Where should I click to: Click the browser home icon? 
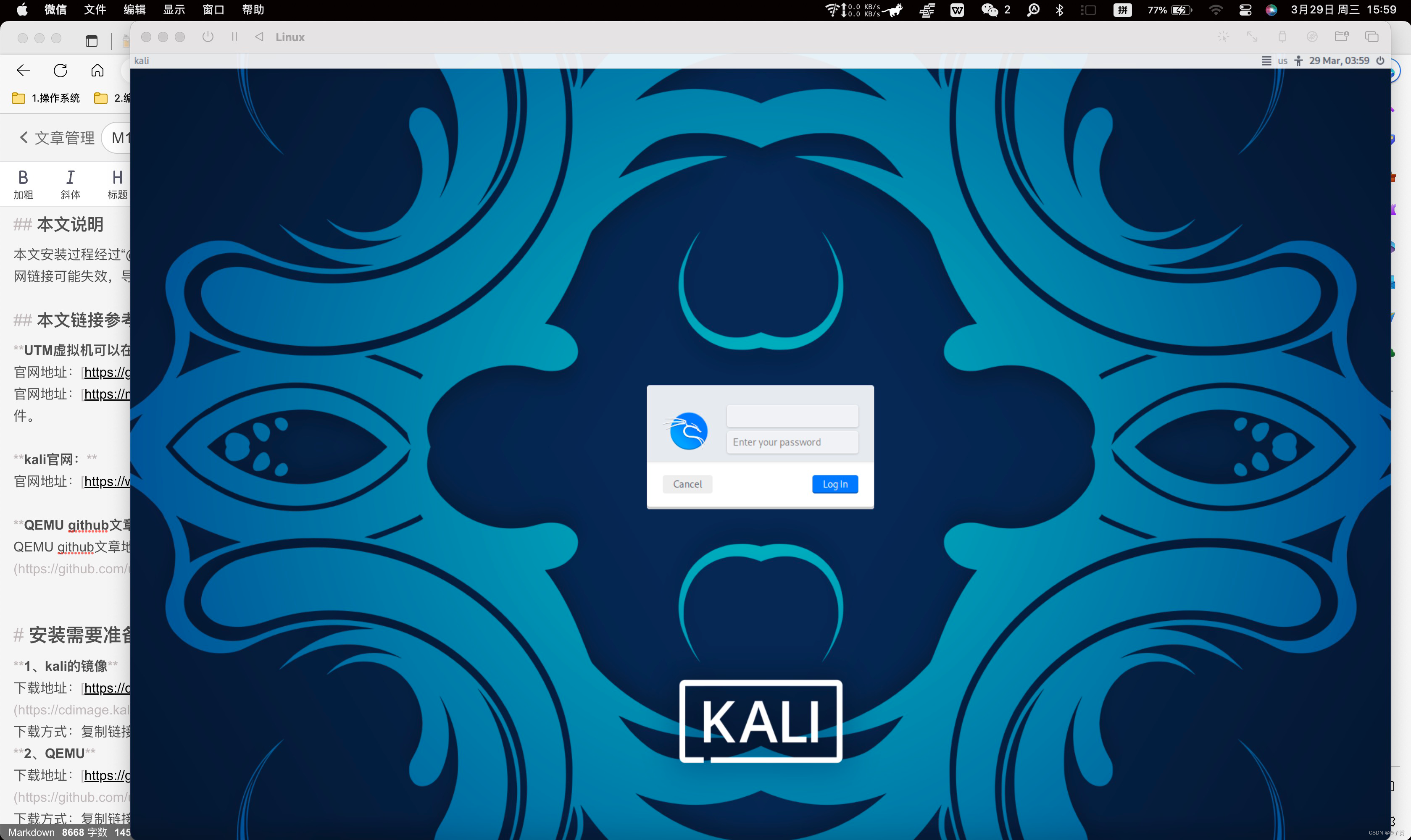(x=97, y=70)
